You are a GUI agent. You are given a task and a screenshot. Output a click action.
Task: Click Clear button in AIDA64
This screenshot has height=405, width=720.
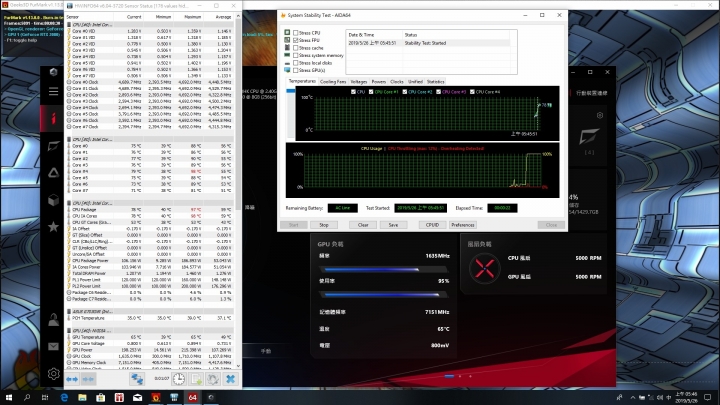point(363,225)
